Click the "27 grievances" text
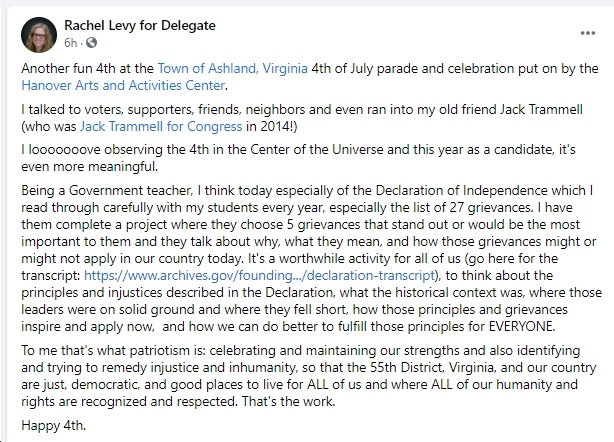 [x=491, y=207]
